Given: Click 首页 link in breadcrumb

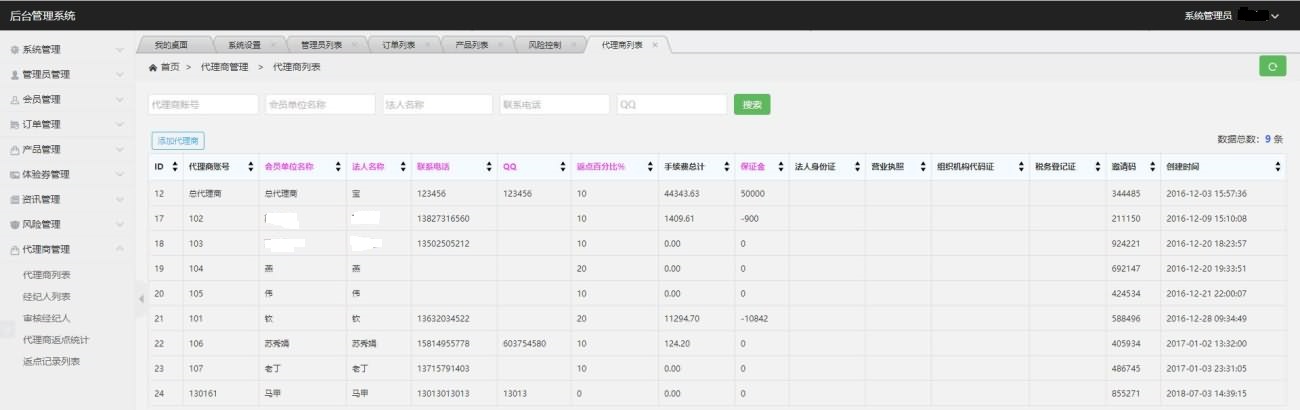Looking at the screenshot, I should pyautogui.click(x=170, y=67).
